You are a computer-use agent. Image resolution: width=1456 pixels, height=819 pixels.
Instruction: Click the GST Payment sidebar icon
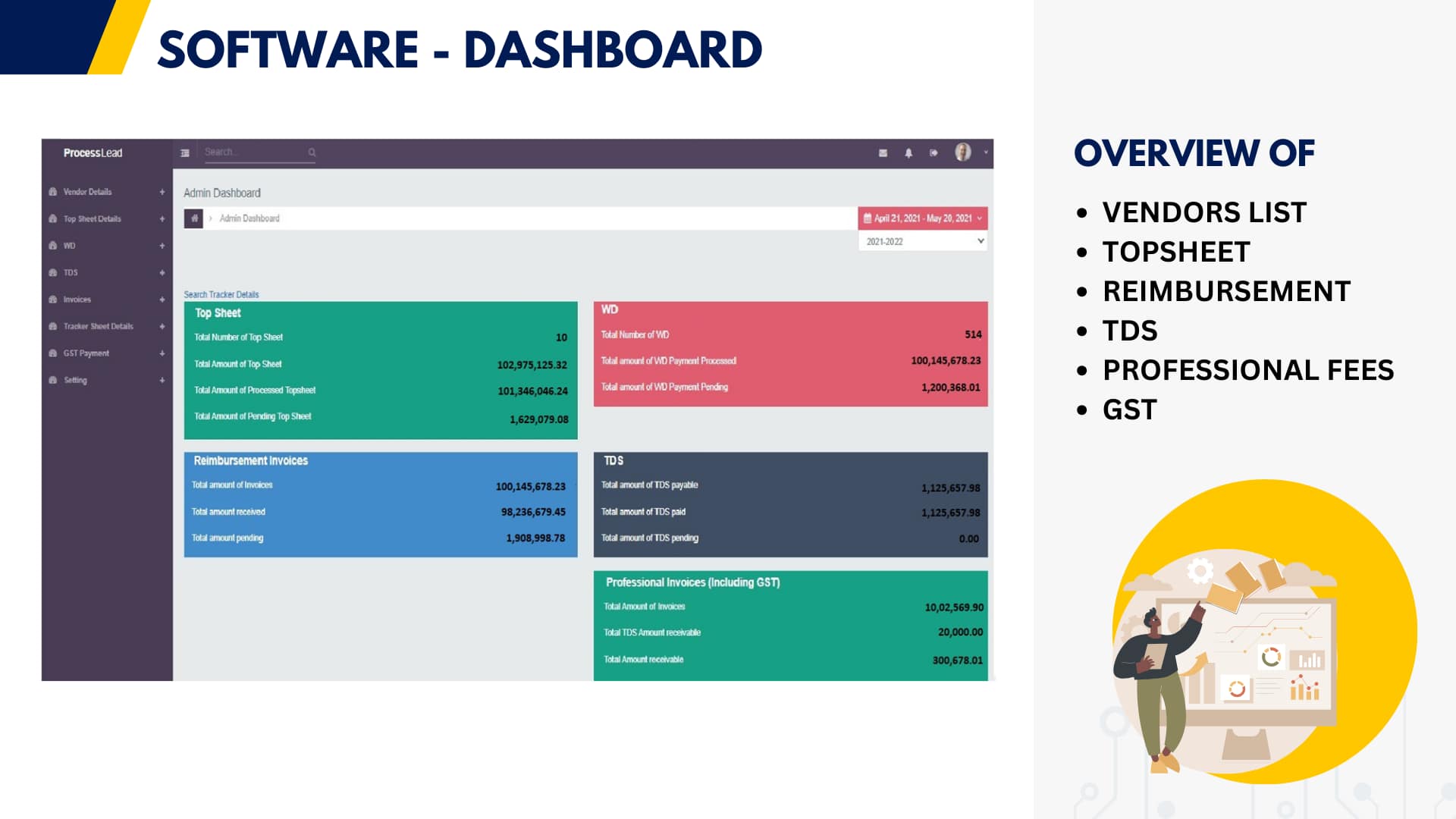click(x=53, y=353)
